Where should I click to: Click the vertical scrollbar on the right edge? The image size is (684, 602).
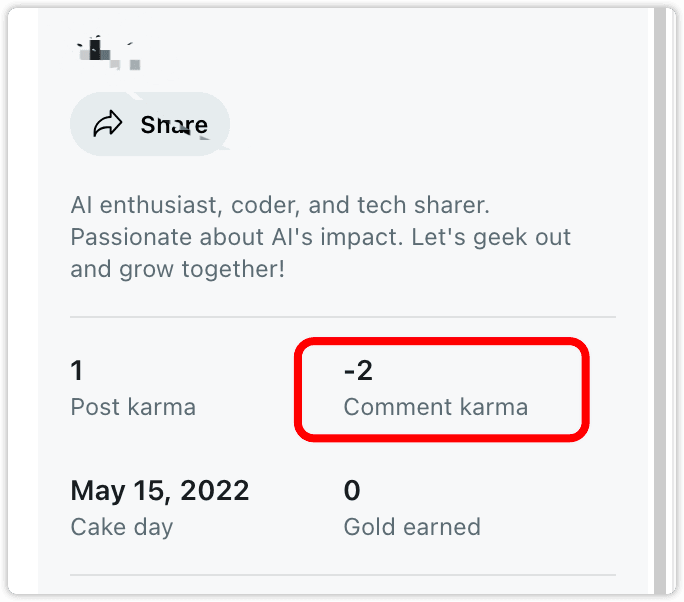click(658, 300)
